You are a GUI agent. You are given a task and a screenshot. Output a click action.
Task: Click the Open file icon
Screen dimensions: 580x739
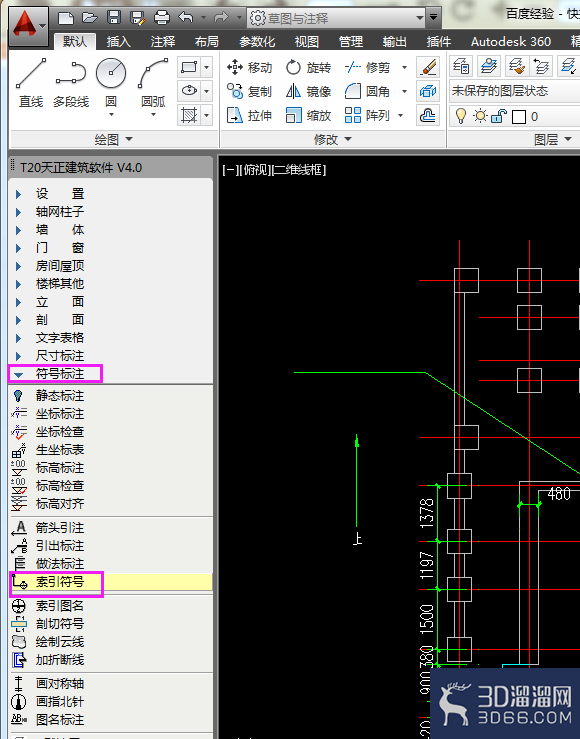(90, 18)
